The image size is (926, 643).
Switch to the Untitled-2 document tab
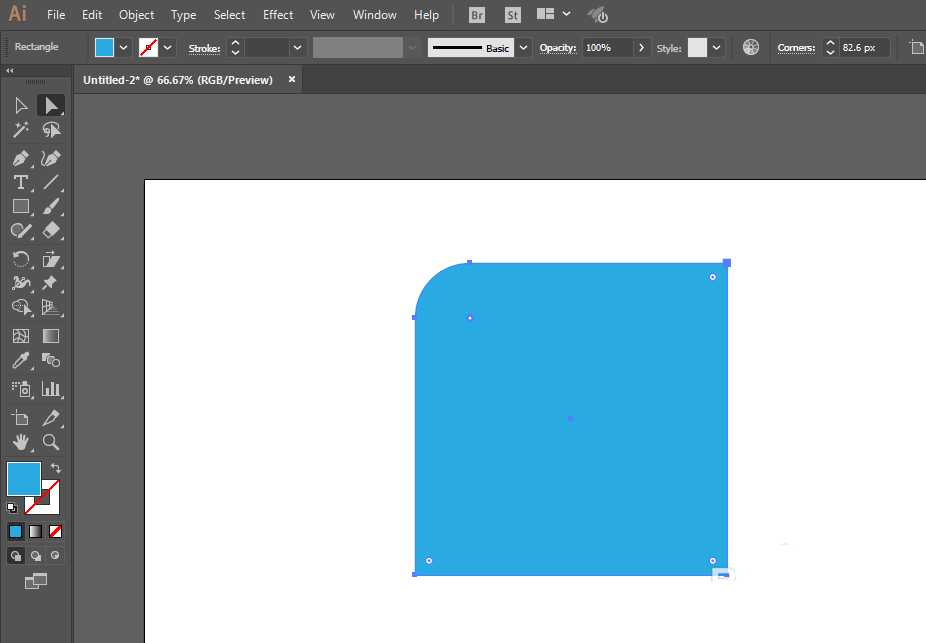pyautogui.click(x=178, y=80)
